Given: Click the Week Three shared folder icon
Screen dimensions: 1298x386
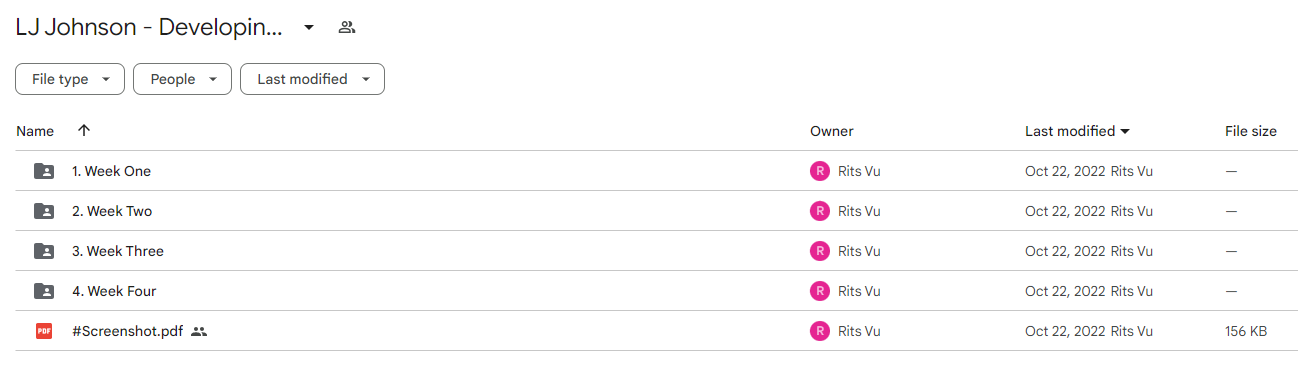Looking at the screenshot, I should point(44,251).
